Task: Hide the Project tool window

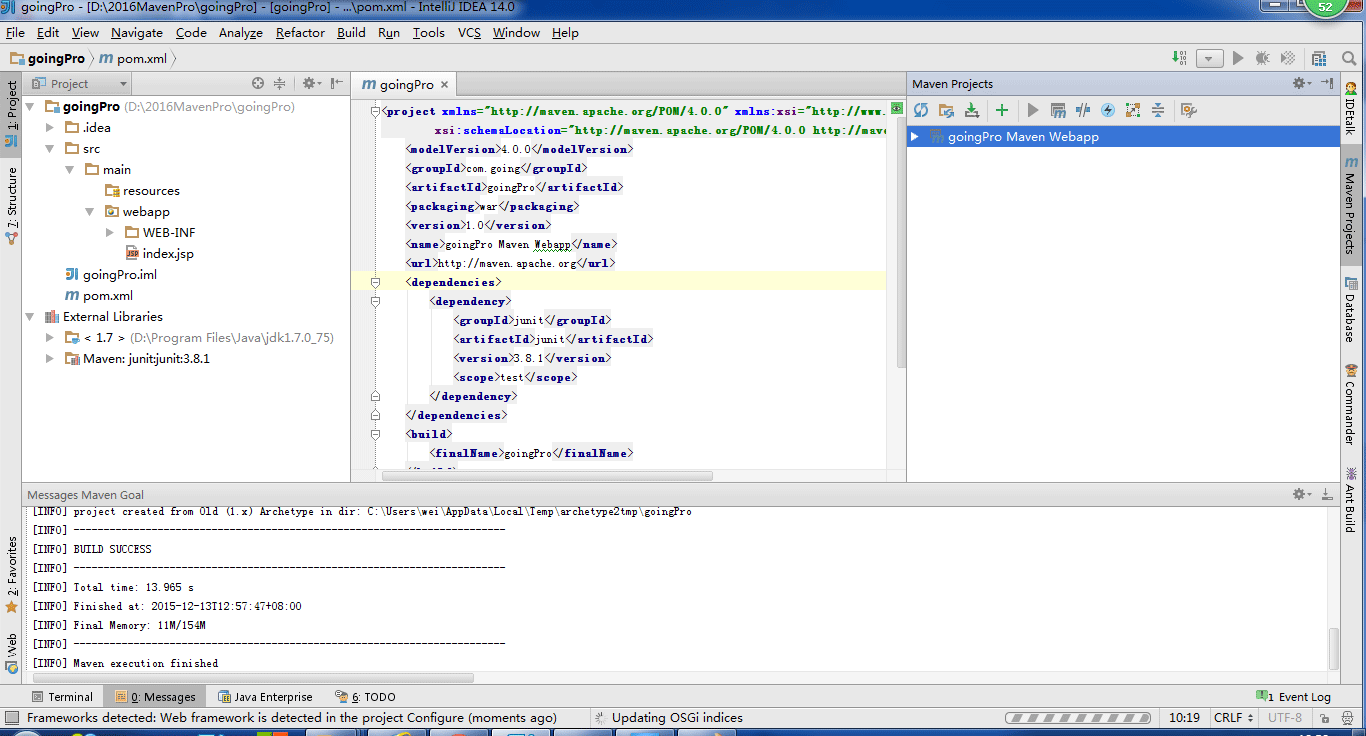Action: click(x=337, y=83)
